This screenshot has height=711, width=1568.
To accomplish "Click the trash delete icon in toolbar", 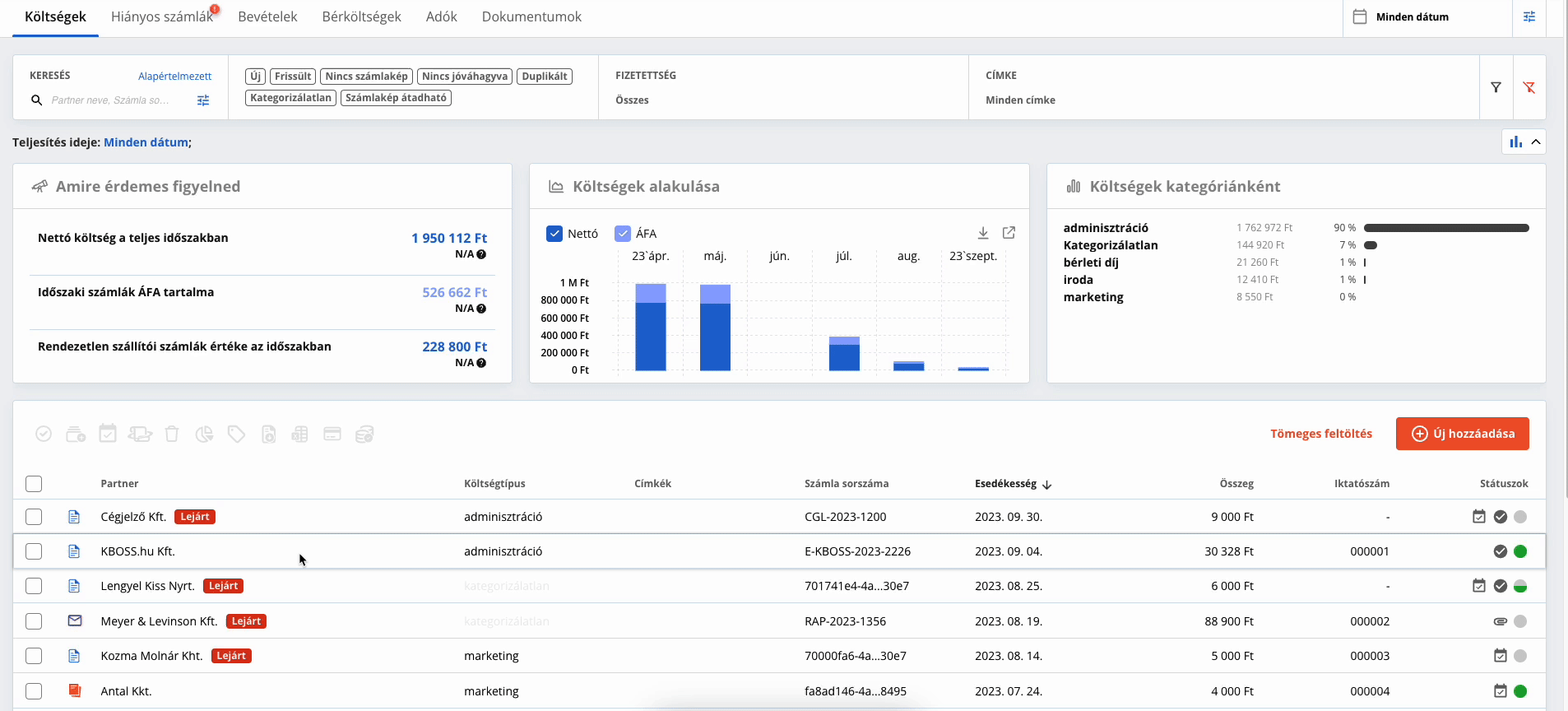I will (x=172, y=434).
